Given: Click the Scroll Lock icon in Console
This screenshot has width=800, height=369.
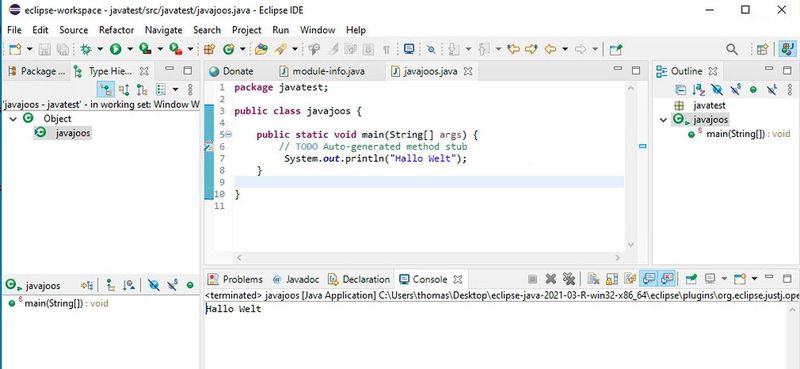Looking at the screenshot, I should pos(611,279).
